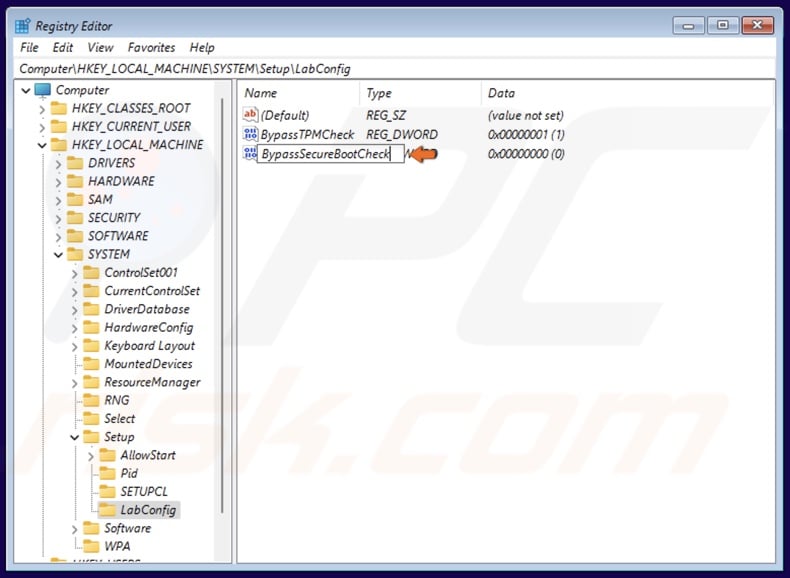
Task: Click the Keyboard Layout folder icon
Action: (91, 346)
